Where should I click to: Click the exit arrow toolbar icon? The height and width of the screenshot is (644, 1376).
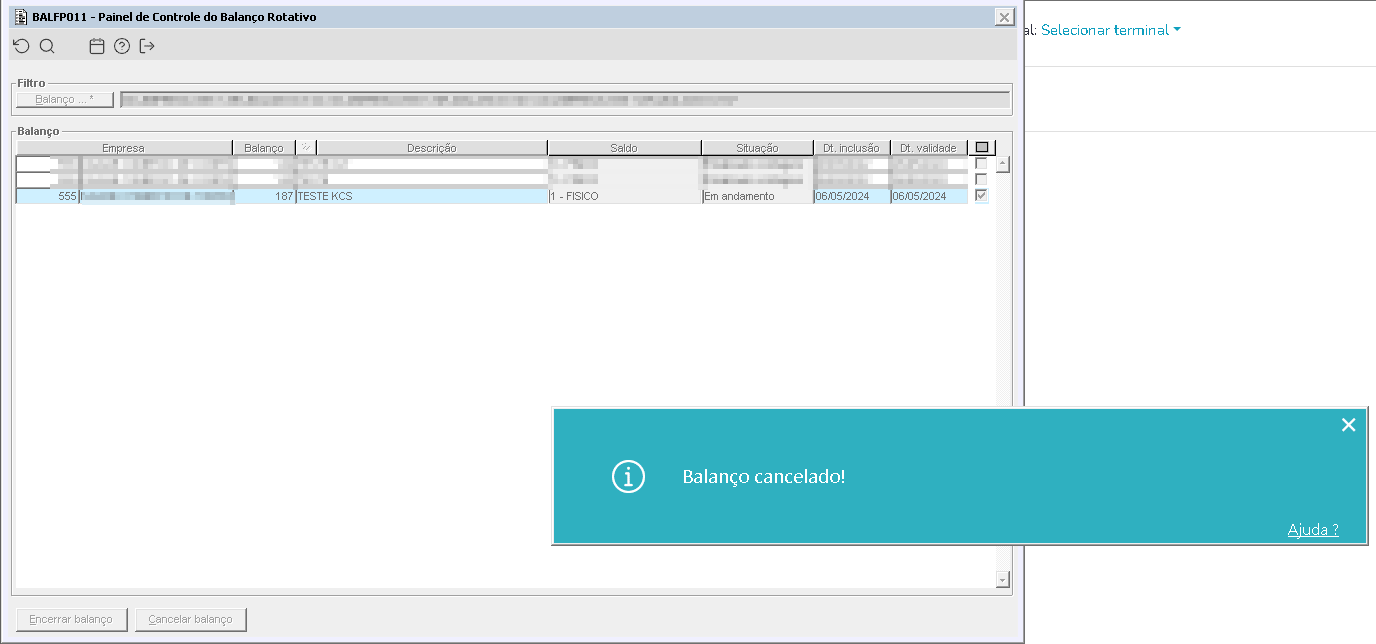147,46
